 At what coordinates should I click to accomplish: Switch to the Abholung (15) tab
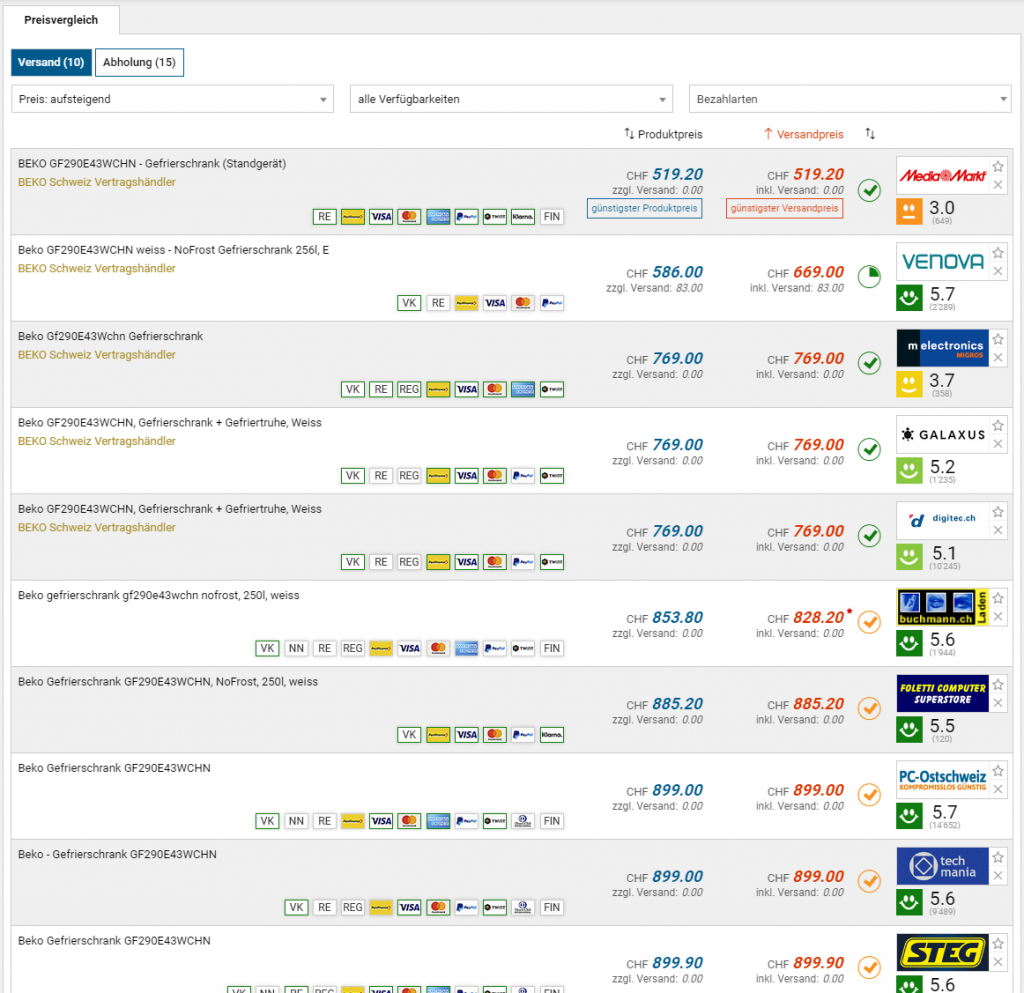click(x=139, y=63)
